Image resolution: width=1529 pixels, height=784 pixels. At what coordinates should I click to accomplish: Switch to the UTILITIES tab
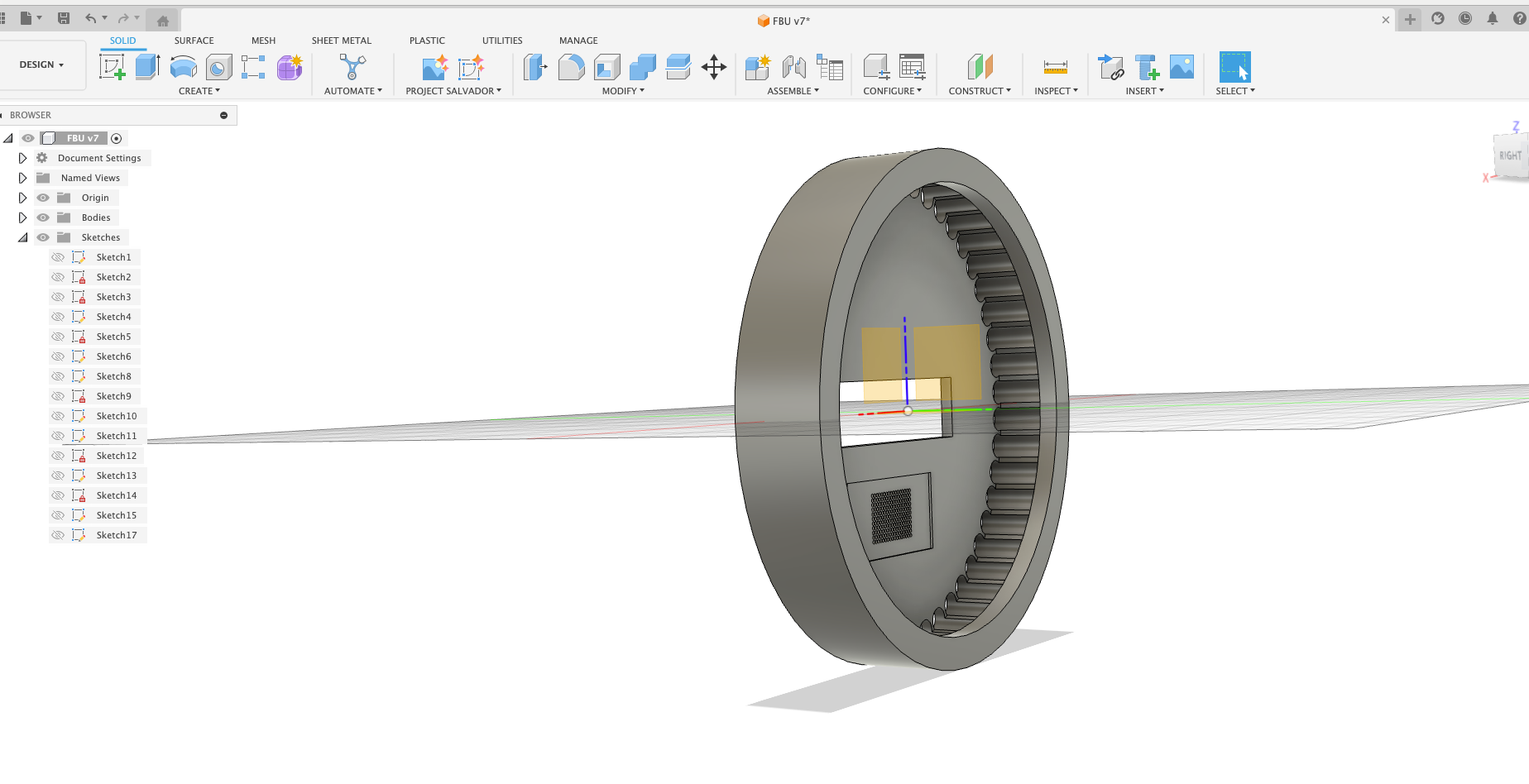502,41
